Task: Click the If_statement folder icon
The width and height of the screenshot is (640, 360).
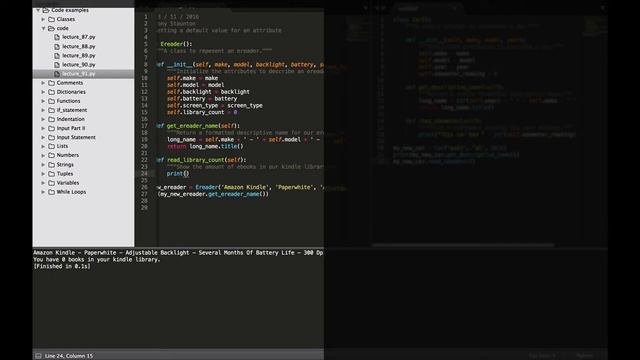Action: [51, 110]
